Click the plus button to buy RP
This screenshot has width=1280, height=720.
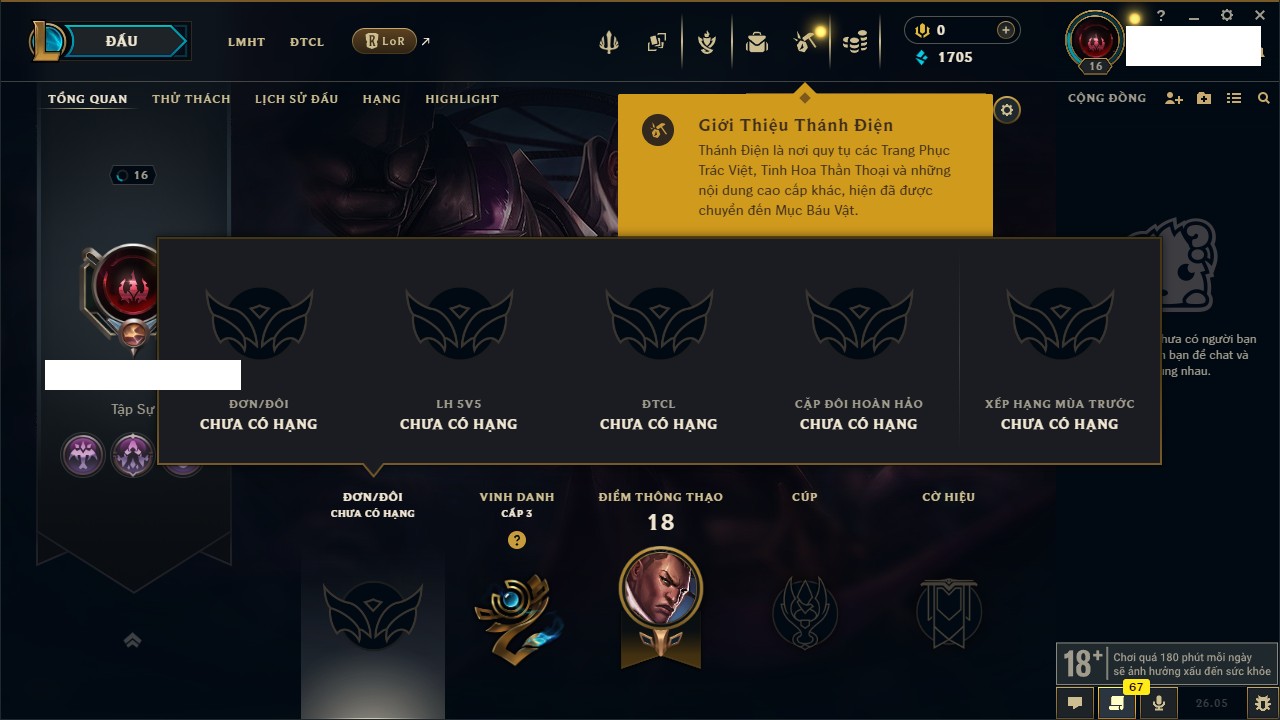1006,30
